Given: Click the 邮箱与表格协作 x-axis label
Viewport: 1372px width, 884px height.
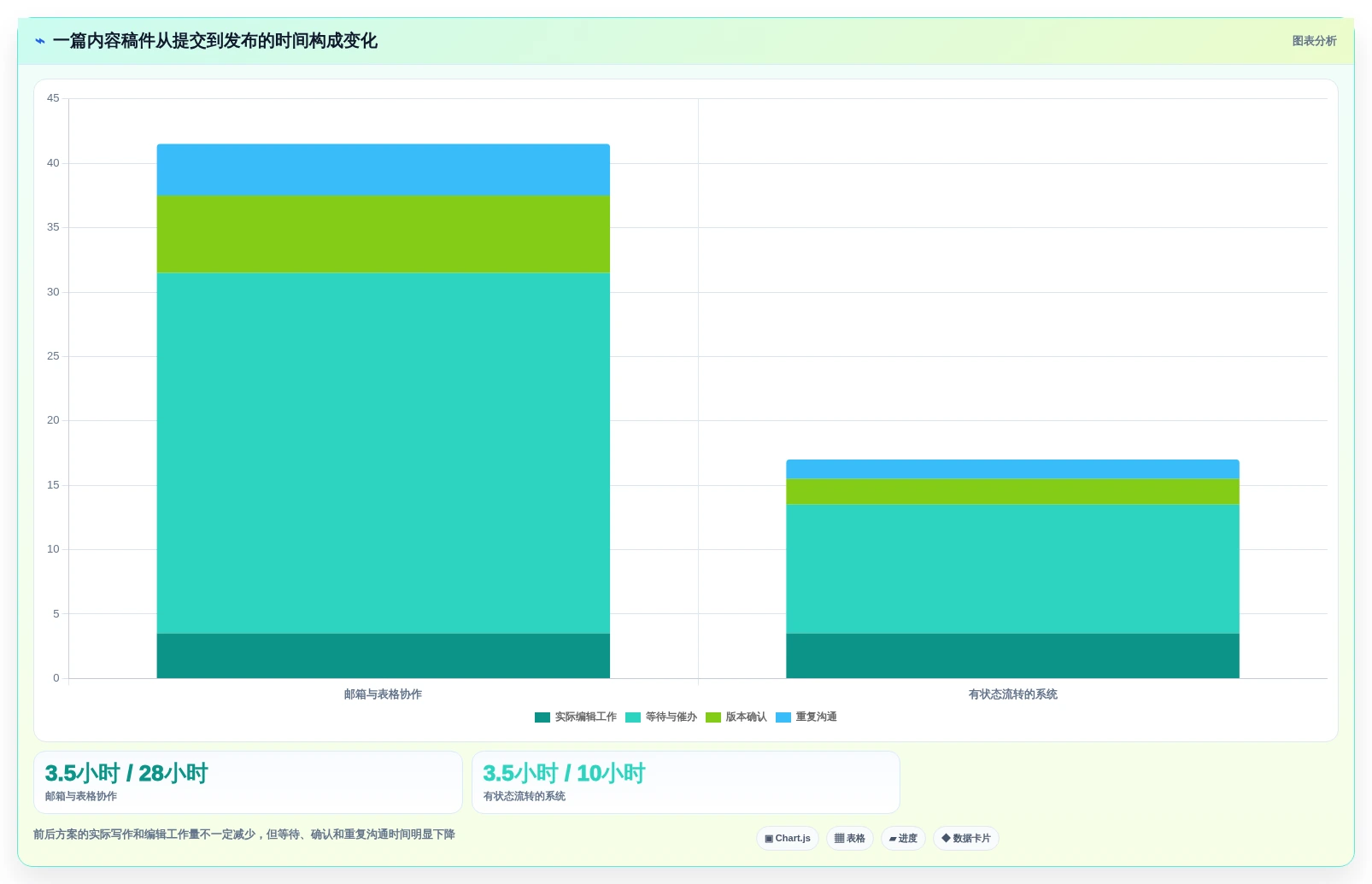Looking at the screenshot, I should [x=384, y=694].
